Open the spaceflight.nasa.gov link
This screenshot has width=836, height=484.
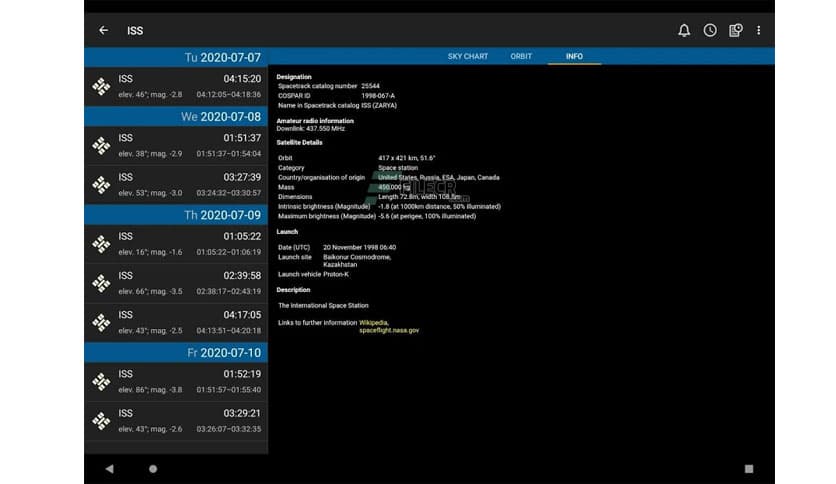[389, 330]
